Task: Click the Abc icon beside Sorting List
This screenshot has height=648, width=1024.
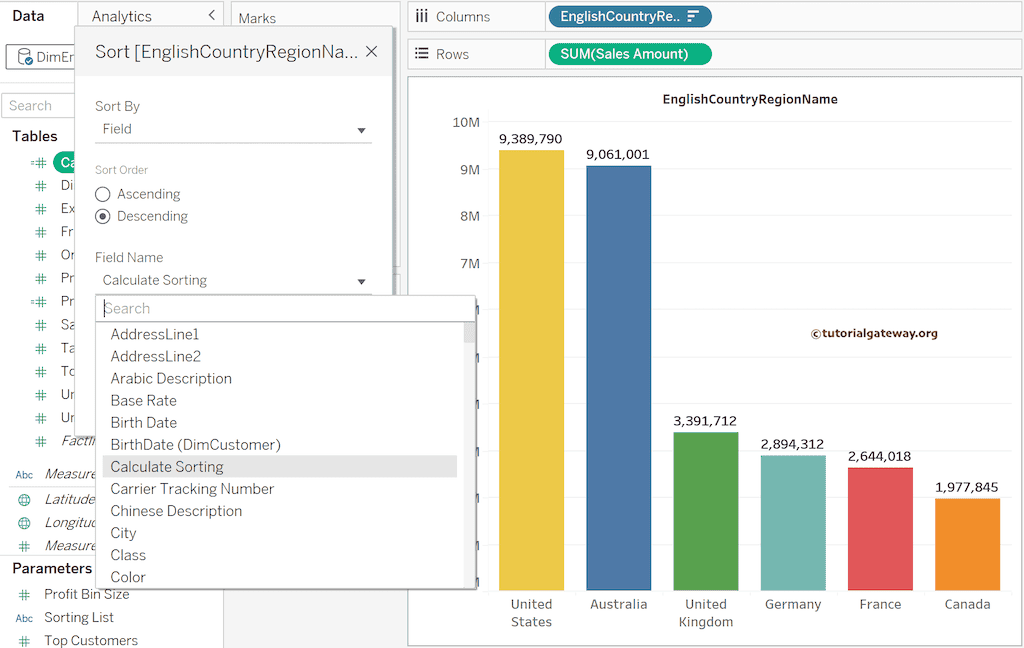Action: (24, 618)
